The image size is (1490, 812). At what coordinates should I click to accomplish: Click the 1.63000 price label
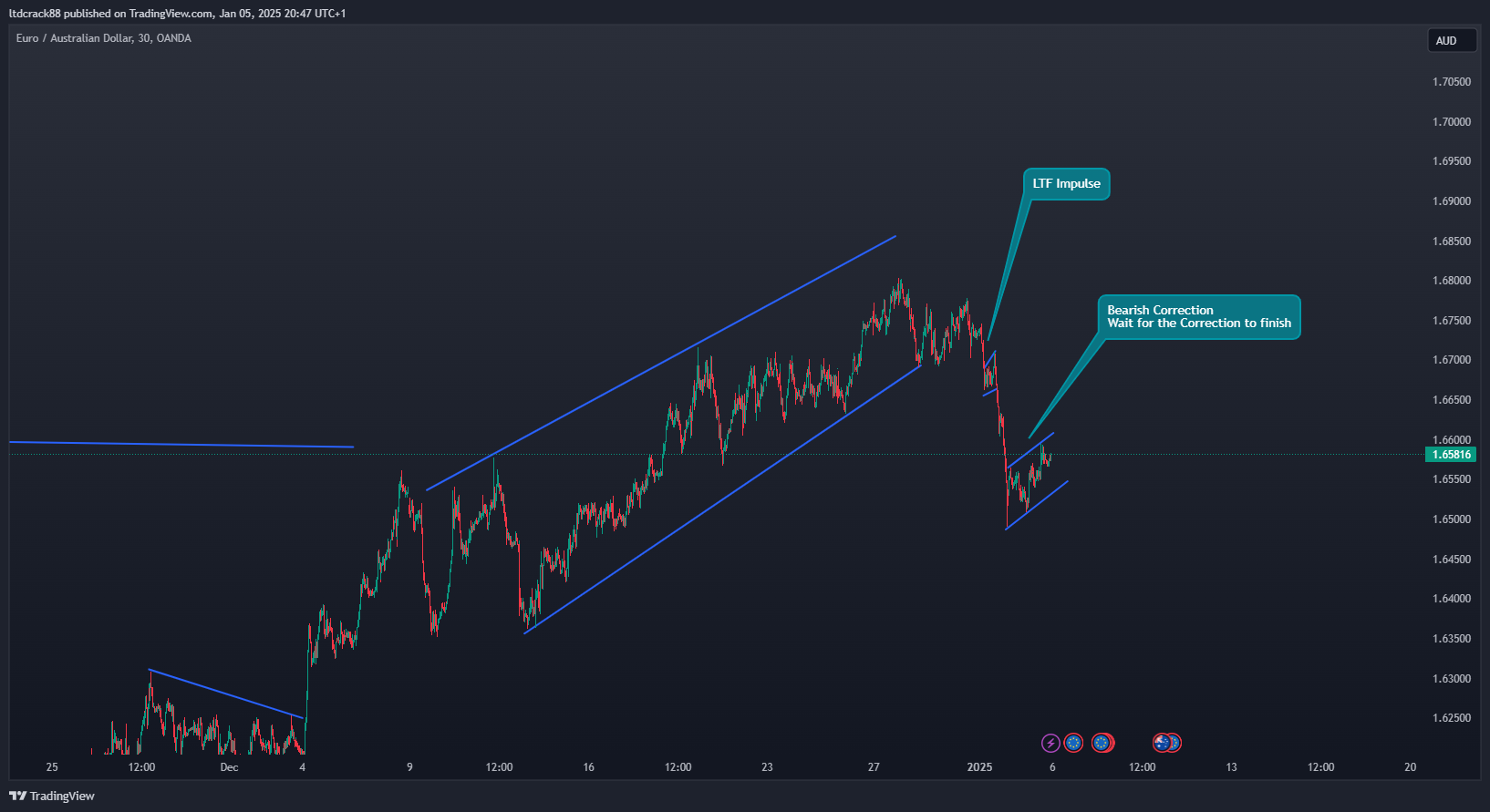click(1452, 679)
